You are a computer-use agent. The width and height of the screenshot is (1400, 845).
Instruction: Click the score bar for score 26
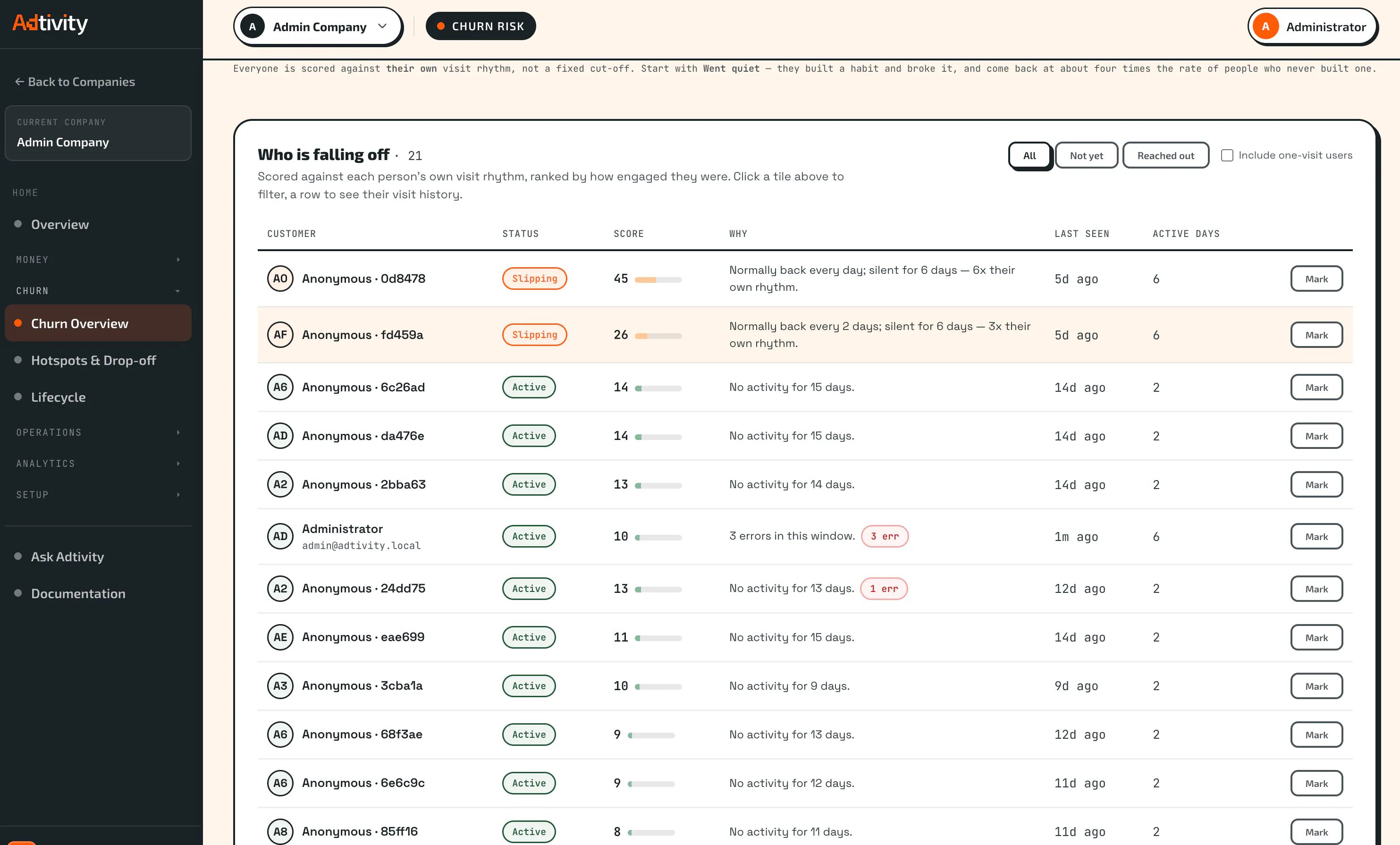coord(658,336)
